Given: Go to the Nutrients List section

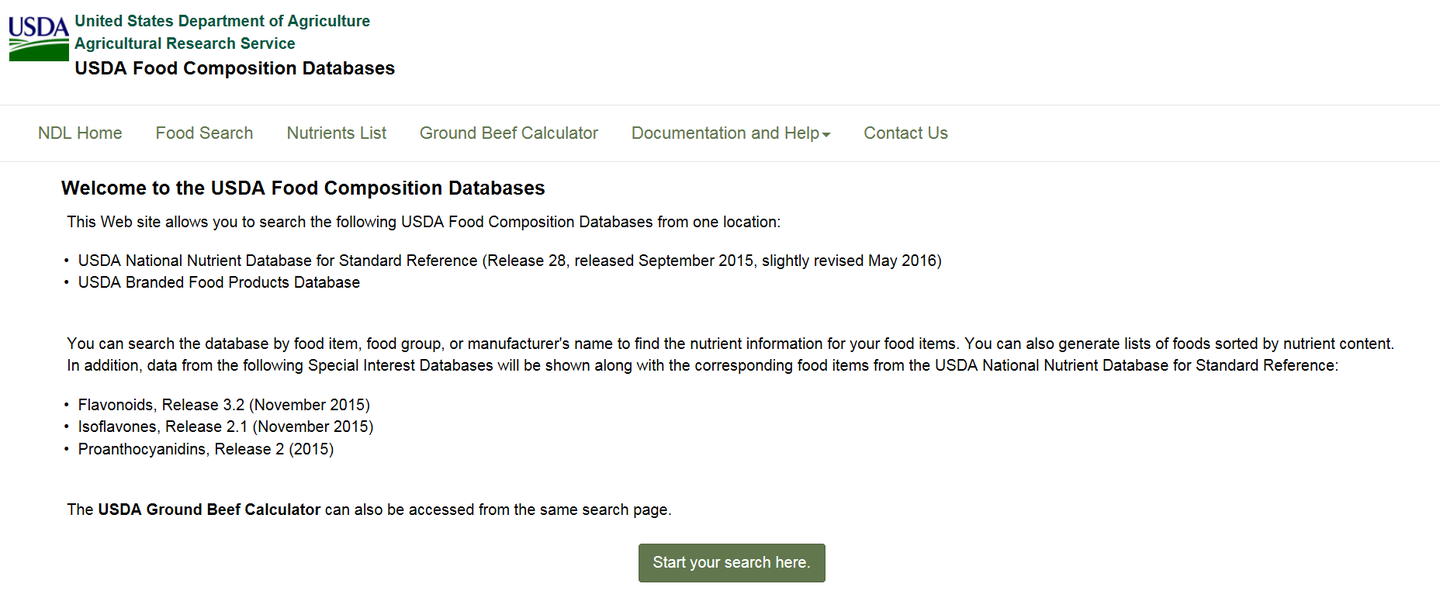Looking at the screenshot, I should point(336,133).
